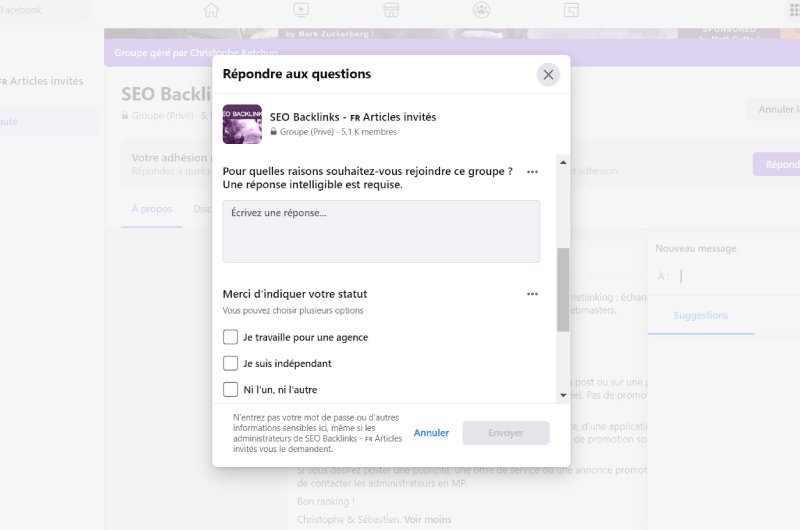Open options menu for group reasons question
The height and width of the screenshot is (530, 800).
[532, 172]
